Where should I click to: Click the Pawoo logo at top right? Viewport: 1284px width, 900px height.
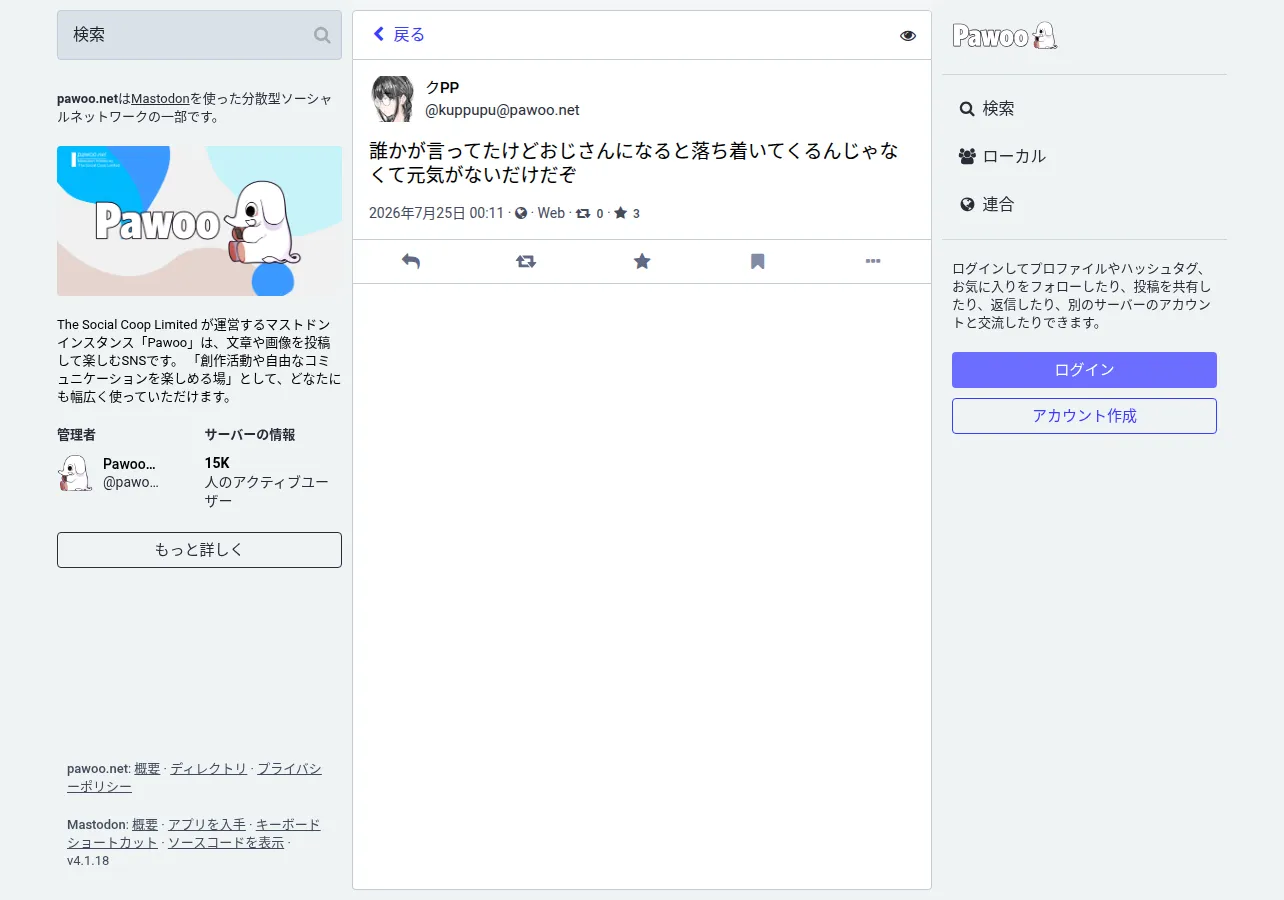coord(1005,36)
